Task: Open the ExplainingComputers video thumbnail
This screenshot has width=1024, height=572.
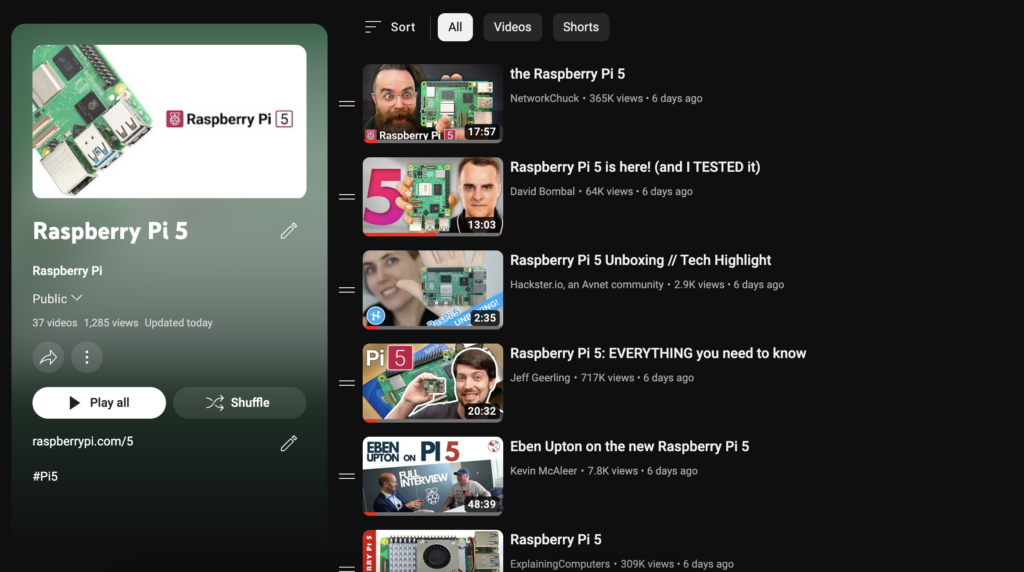Action: coord(433,551)
